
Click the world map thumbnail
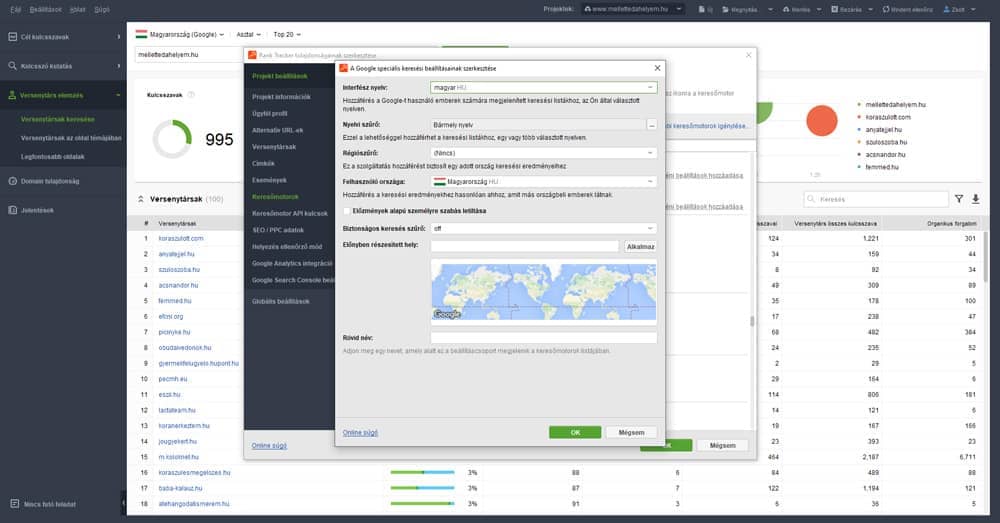click(543, 292)
